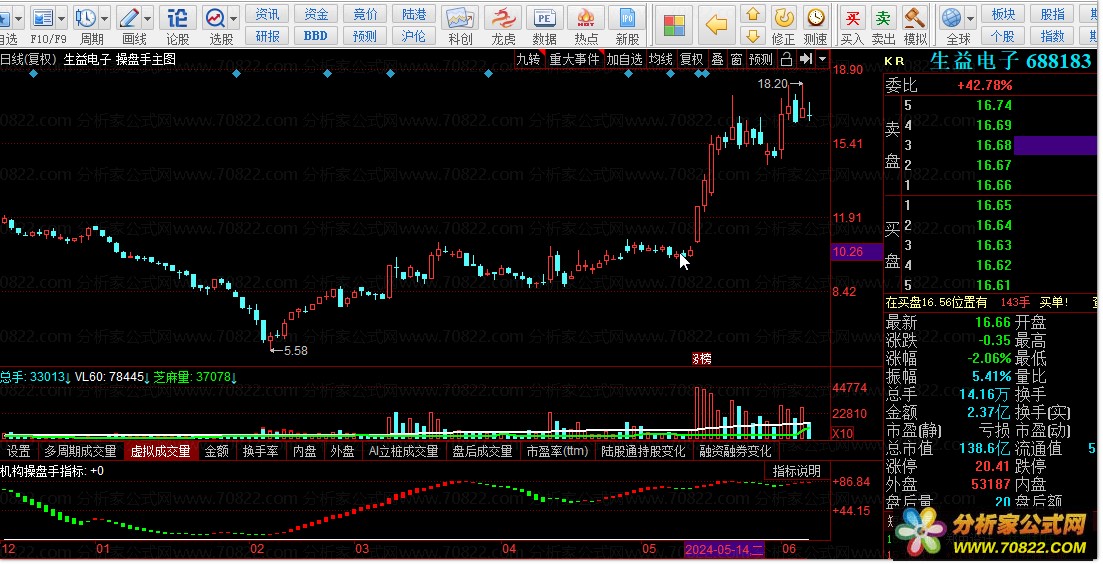This screenshot has height=564, width=1103.
Task: Expand the 自选 favorites dropdown arrow
Action: click(x=18, y=18)
